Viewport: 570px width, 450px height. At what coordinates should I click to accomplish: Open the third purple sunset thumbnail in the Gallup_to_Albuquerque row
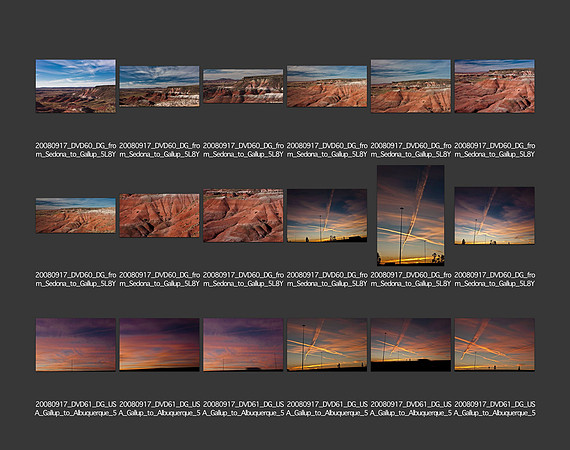[x=243, y=345]
